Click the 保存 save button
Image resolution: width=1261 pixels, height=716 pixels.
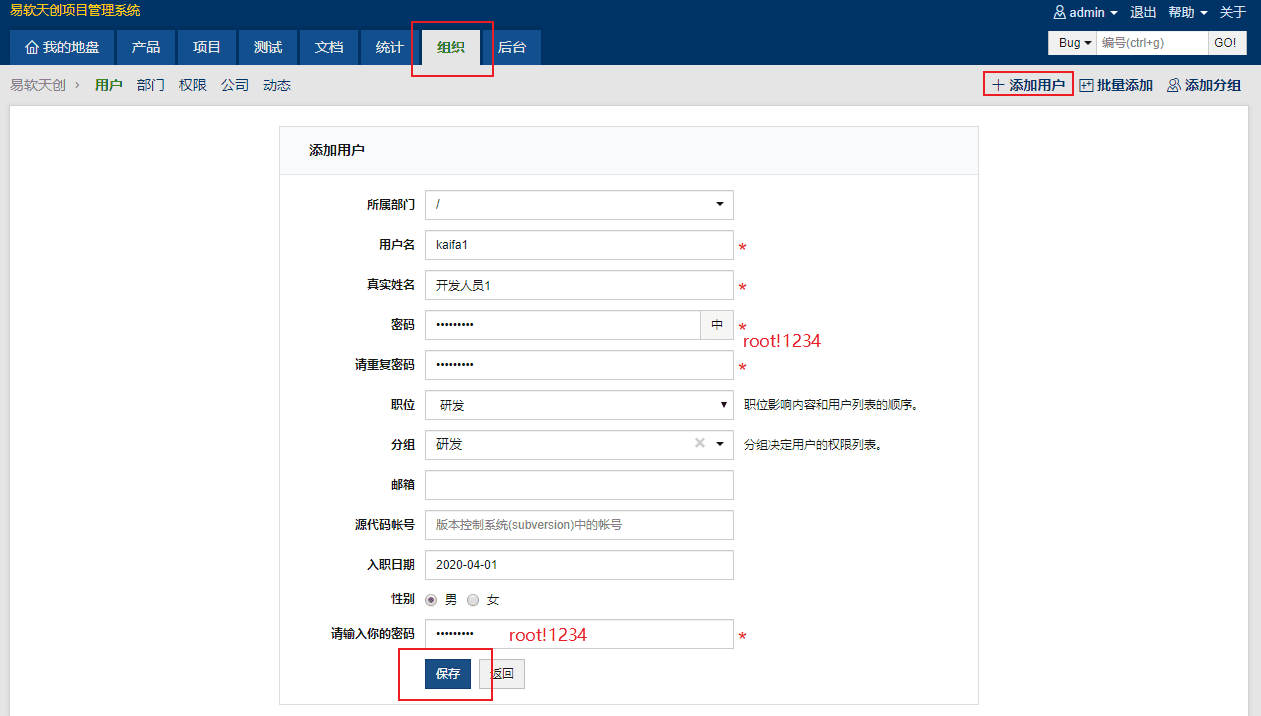click(x=448, y=674)
